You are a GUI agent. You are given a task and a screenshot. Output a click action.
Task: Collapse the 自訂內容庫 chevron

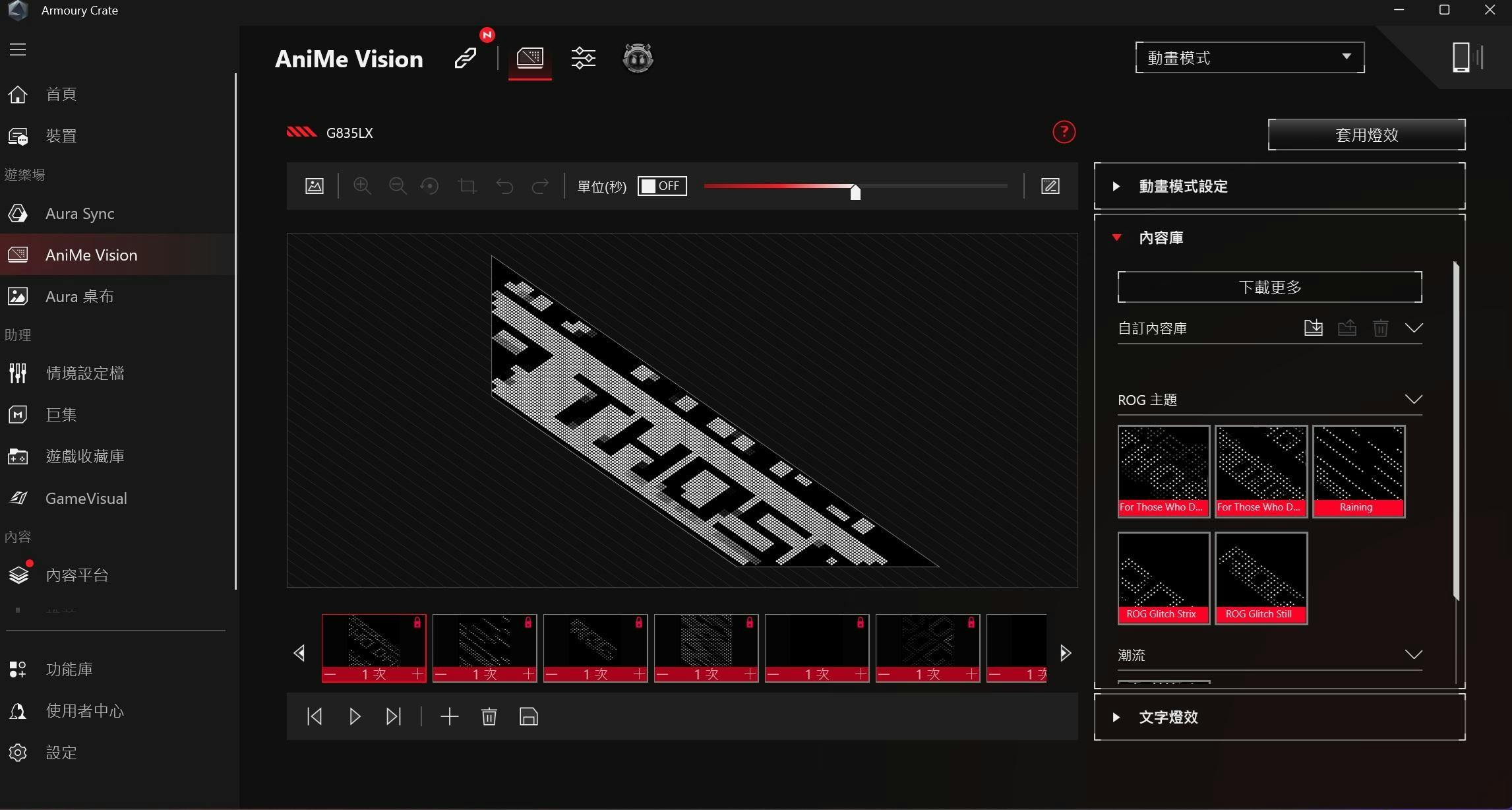pos(1414,328)
